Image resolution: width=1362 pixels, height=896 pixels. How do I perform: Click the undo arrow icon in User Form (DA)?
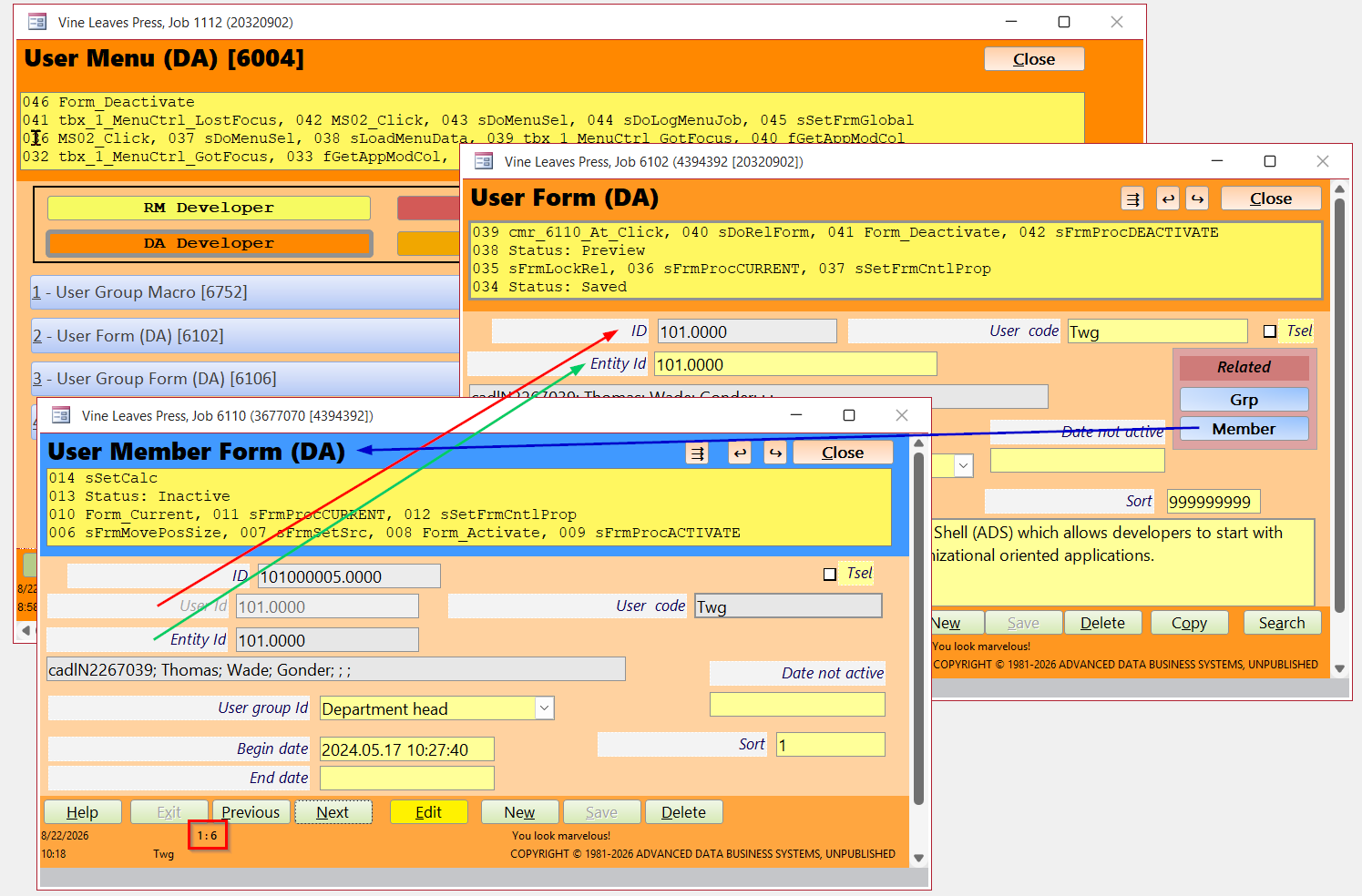coord(1168,199)
